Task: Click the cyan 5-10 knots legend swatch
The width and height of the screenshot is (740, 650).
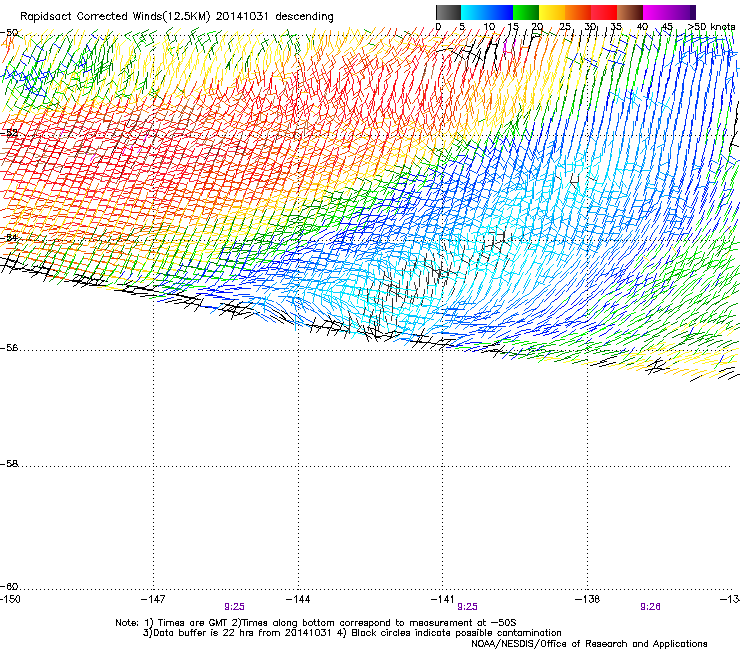Action: [x=474, y=12]
